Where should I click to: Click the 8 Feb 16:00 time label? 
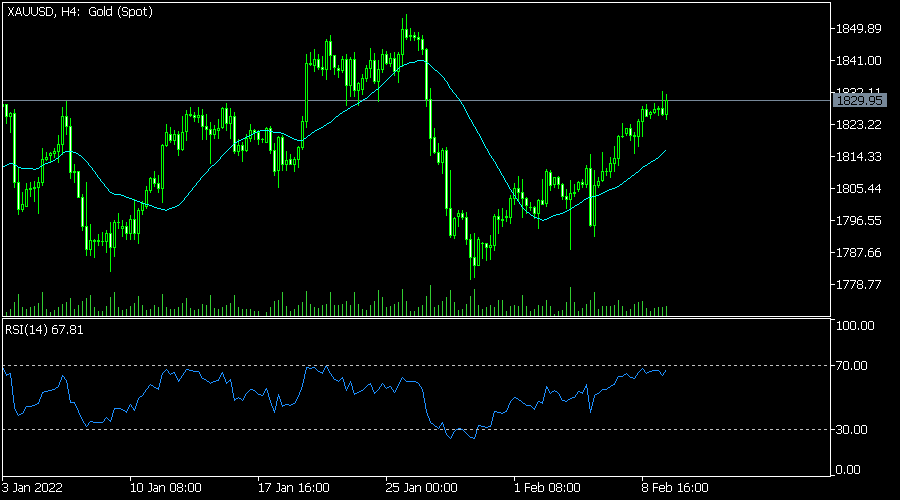(x=674, y=488)
